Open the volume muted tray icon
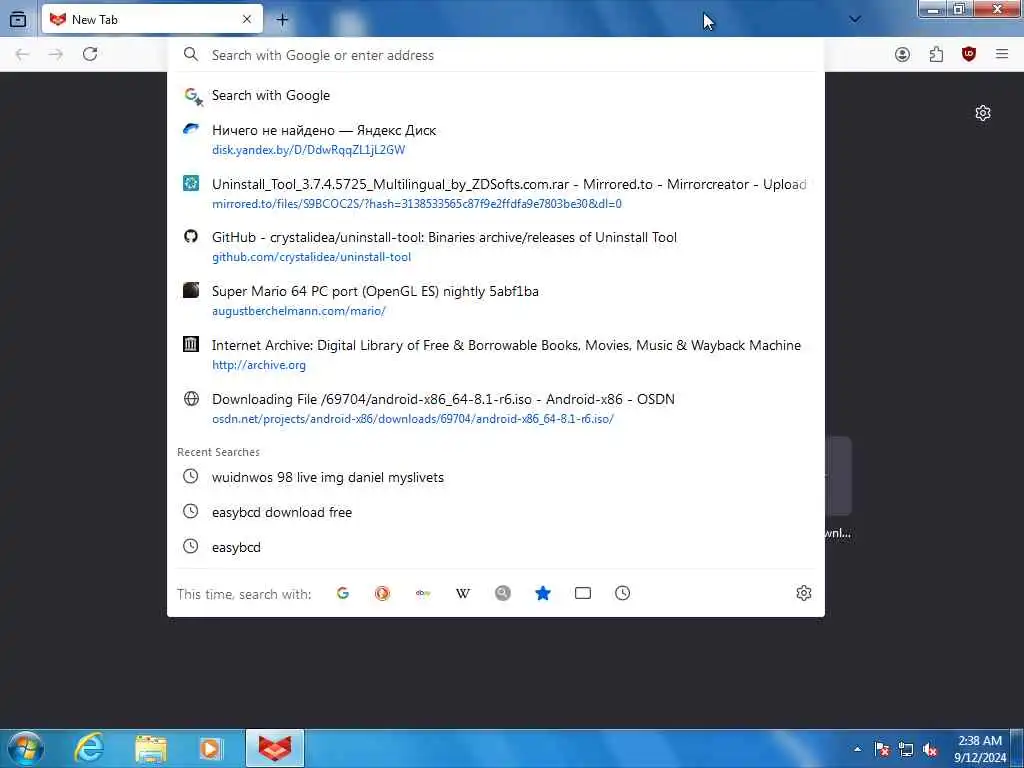The height and width of the screenshot is (768, 1024). coord(930,749)
